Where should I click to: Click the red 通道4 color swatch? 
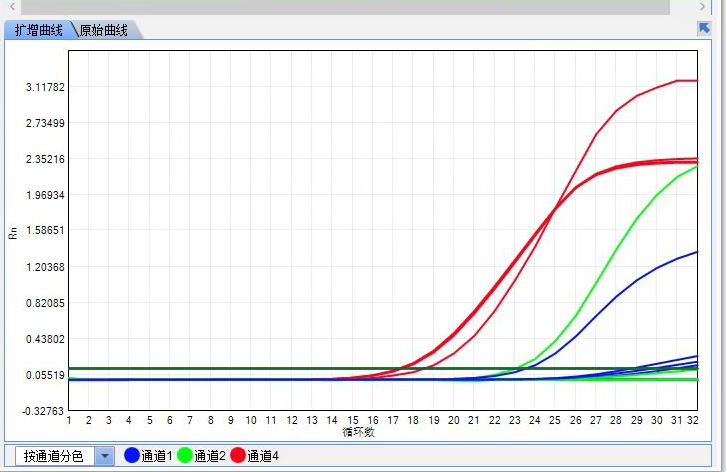coord(238,455)
